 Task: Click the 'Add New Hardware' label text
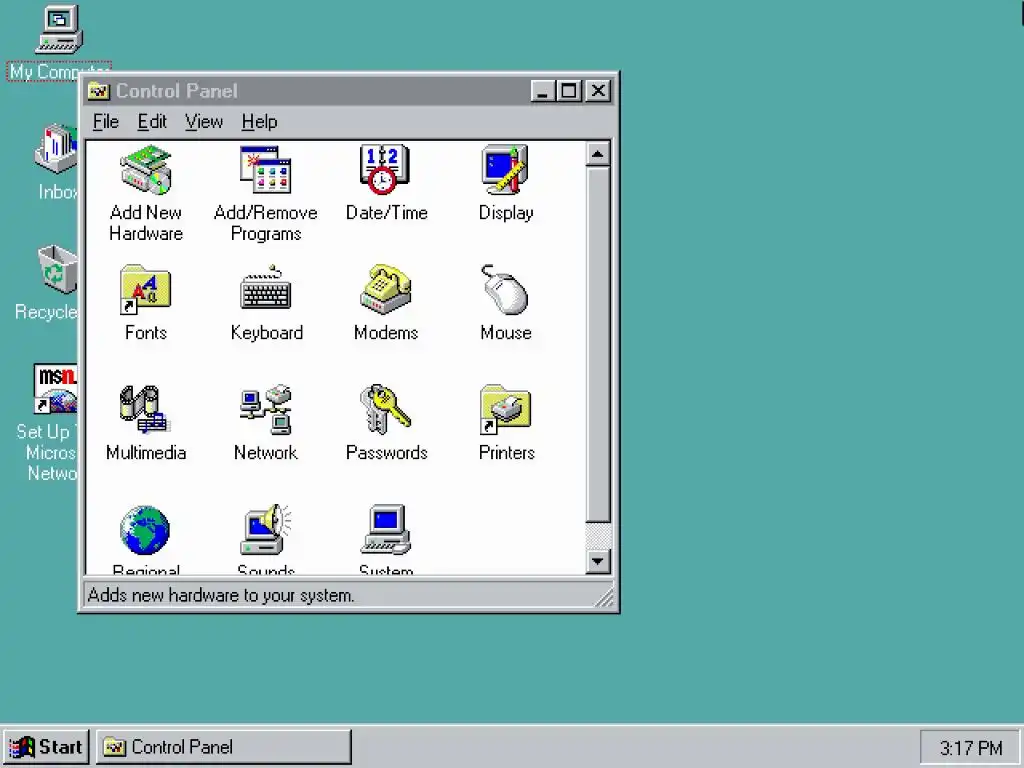point(146,223)
